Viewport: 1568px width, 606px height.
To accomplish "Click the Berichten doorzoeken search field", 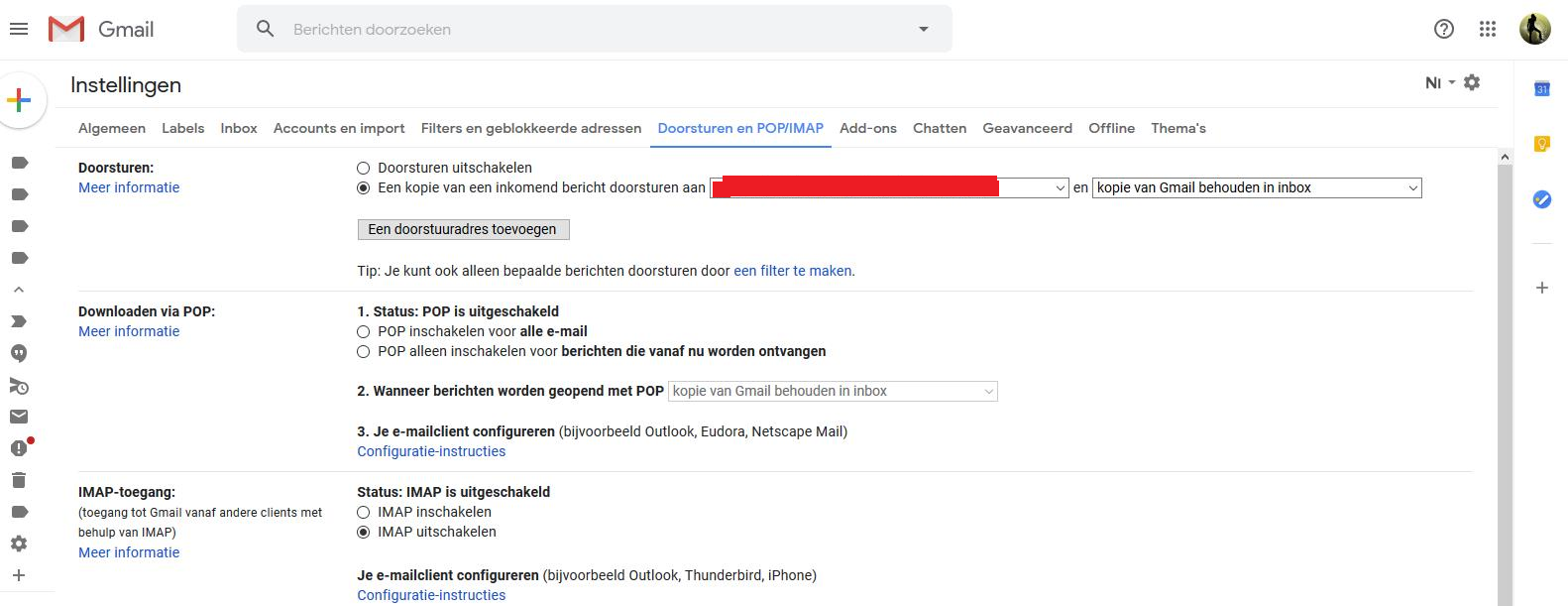I will [x=595, y=29].
